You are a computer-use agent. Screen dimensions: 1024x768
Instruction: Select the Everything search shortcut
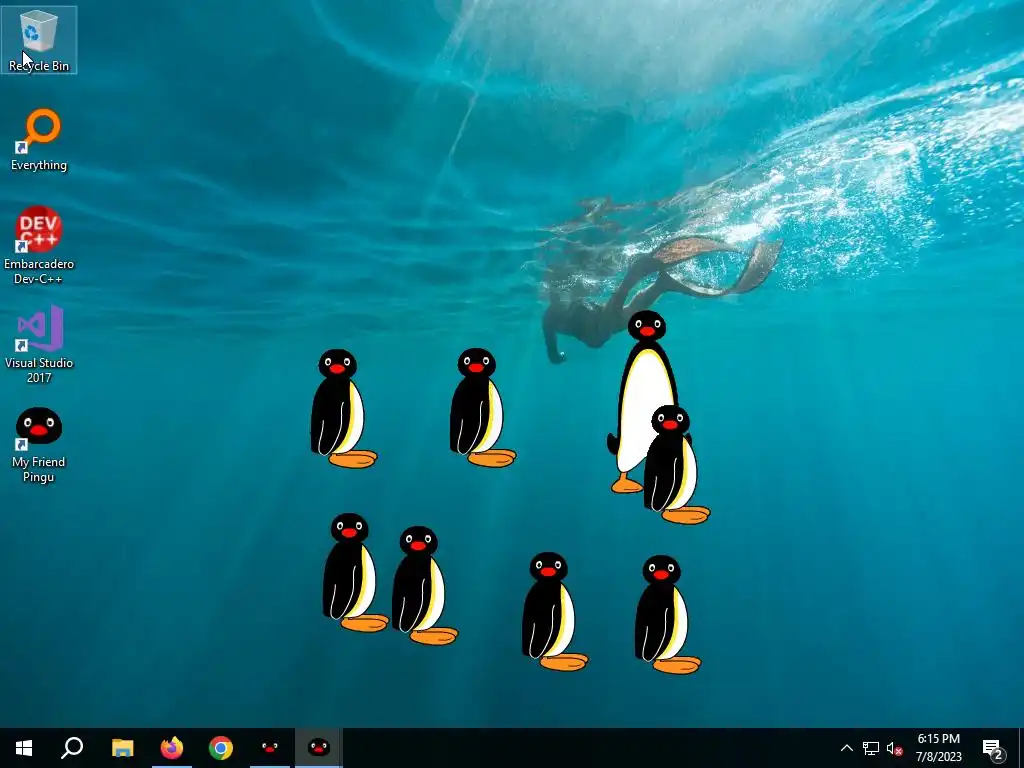pos(39,140)
